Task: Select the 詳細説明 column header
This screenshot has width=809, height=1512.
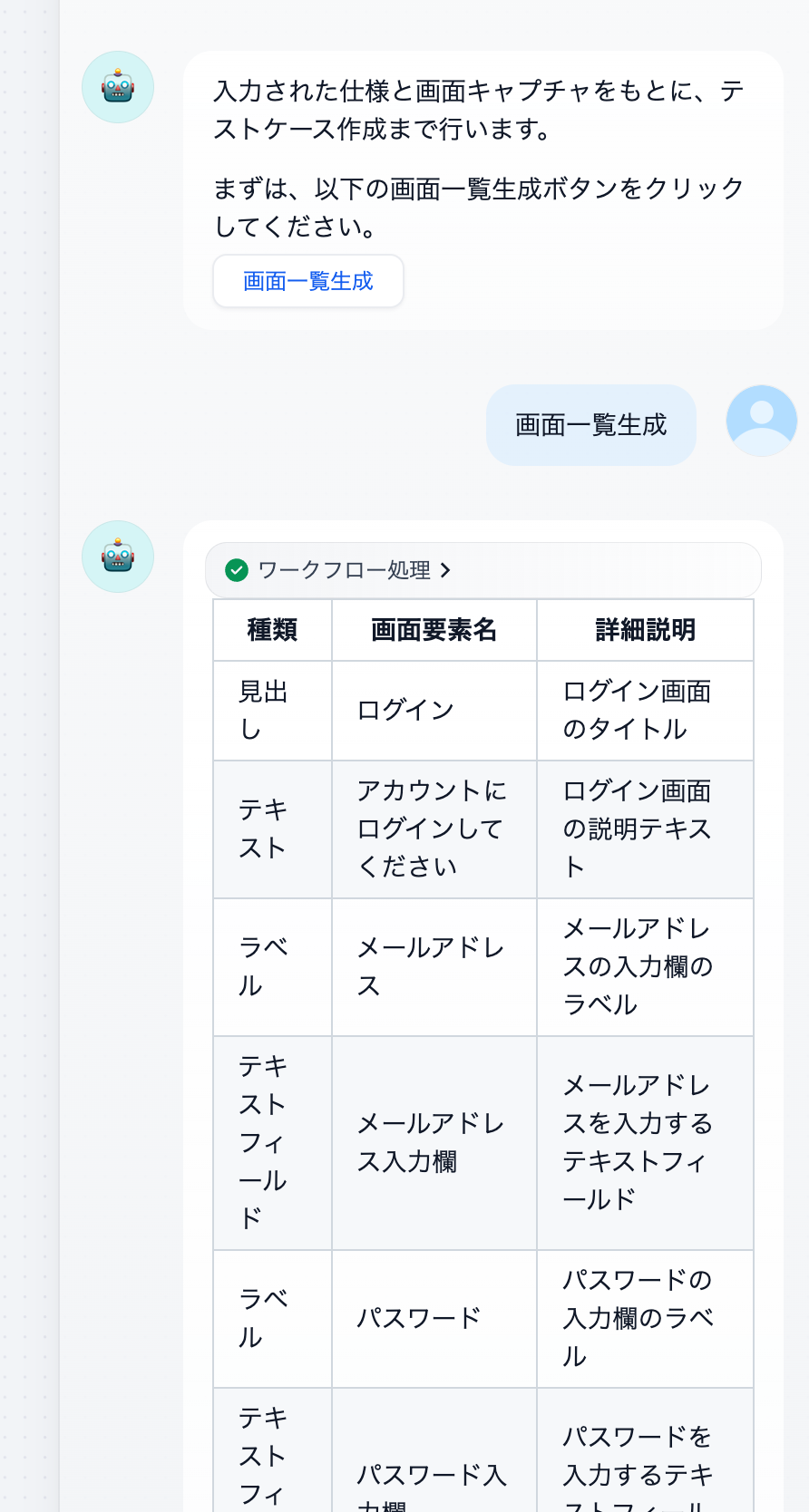Action: click(x=645, y=630)
